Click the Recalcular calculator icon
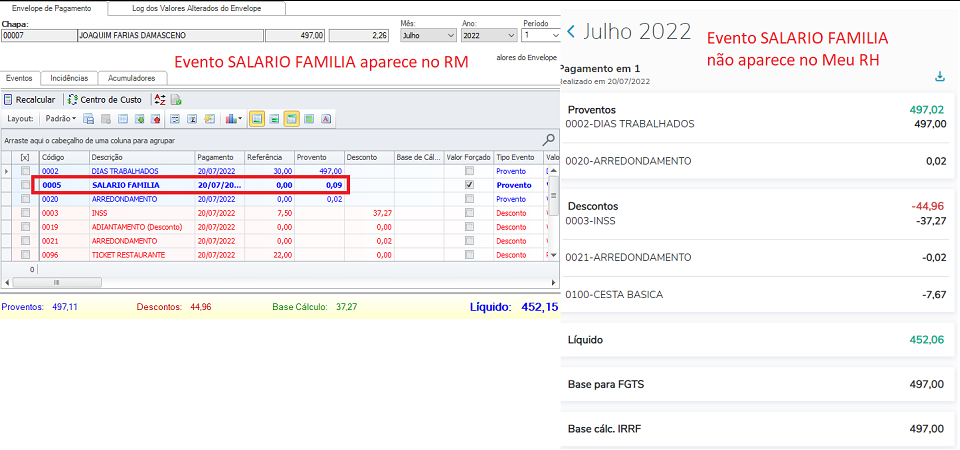960x450 pixels. point(9,100)
